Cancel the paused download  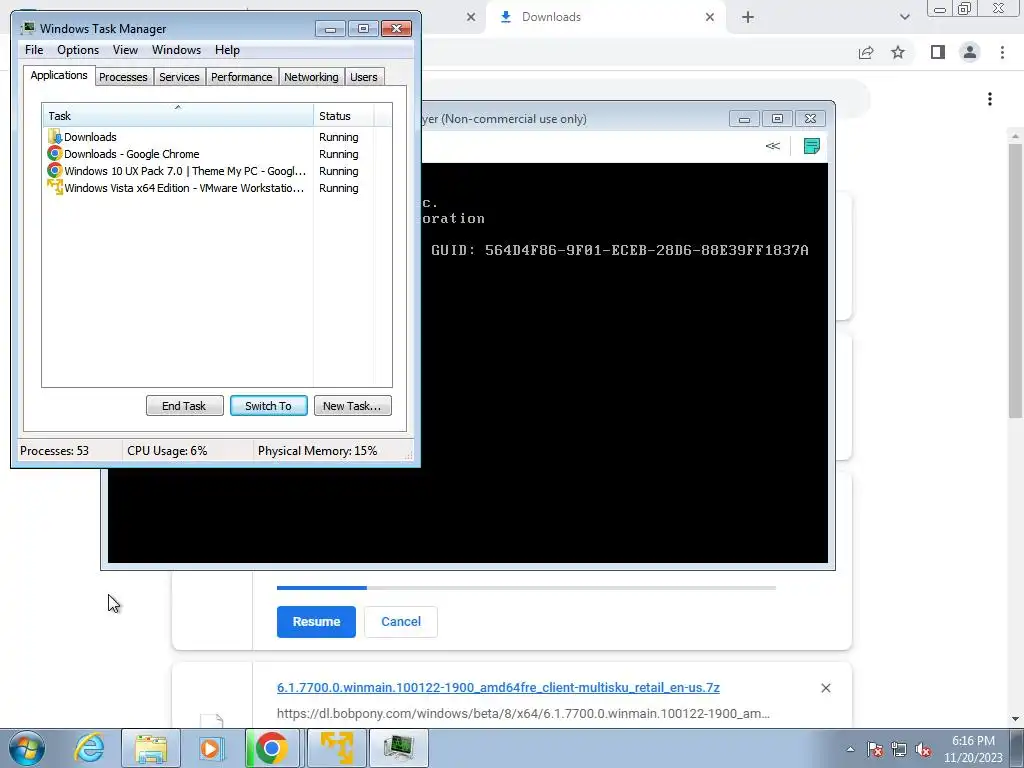[x=401, y=622]
